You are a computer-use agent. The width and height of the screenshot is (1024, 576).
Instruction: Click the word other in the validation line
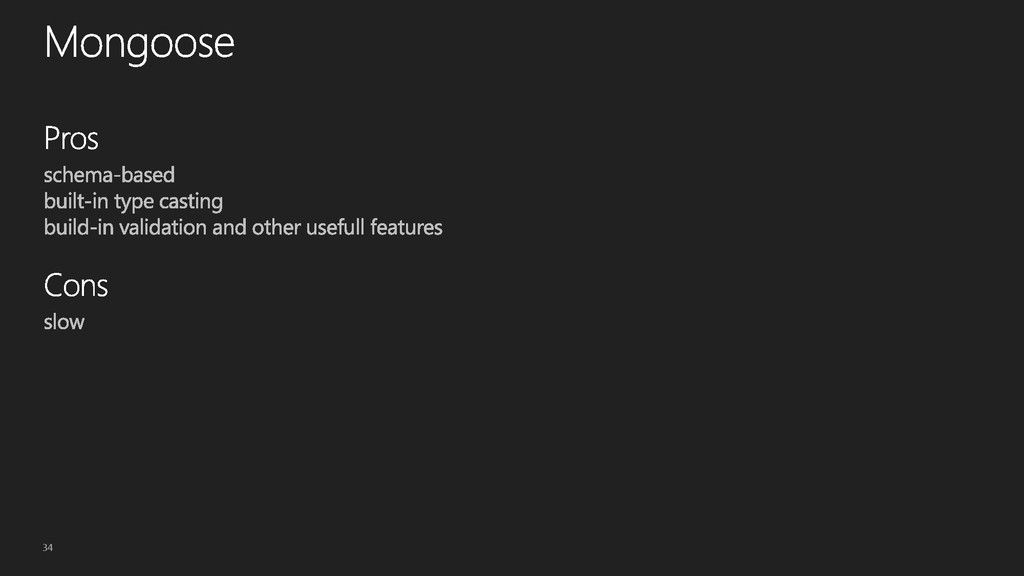pyautogui.click(x=276, y=227)
